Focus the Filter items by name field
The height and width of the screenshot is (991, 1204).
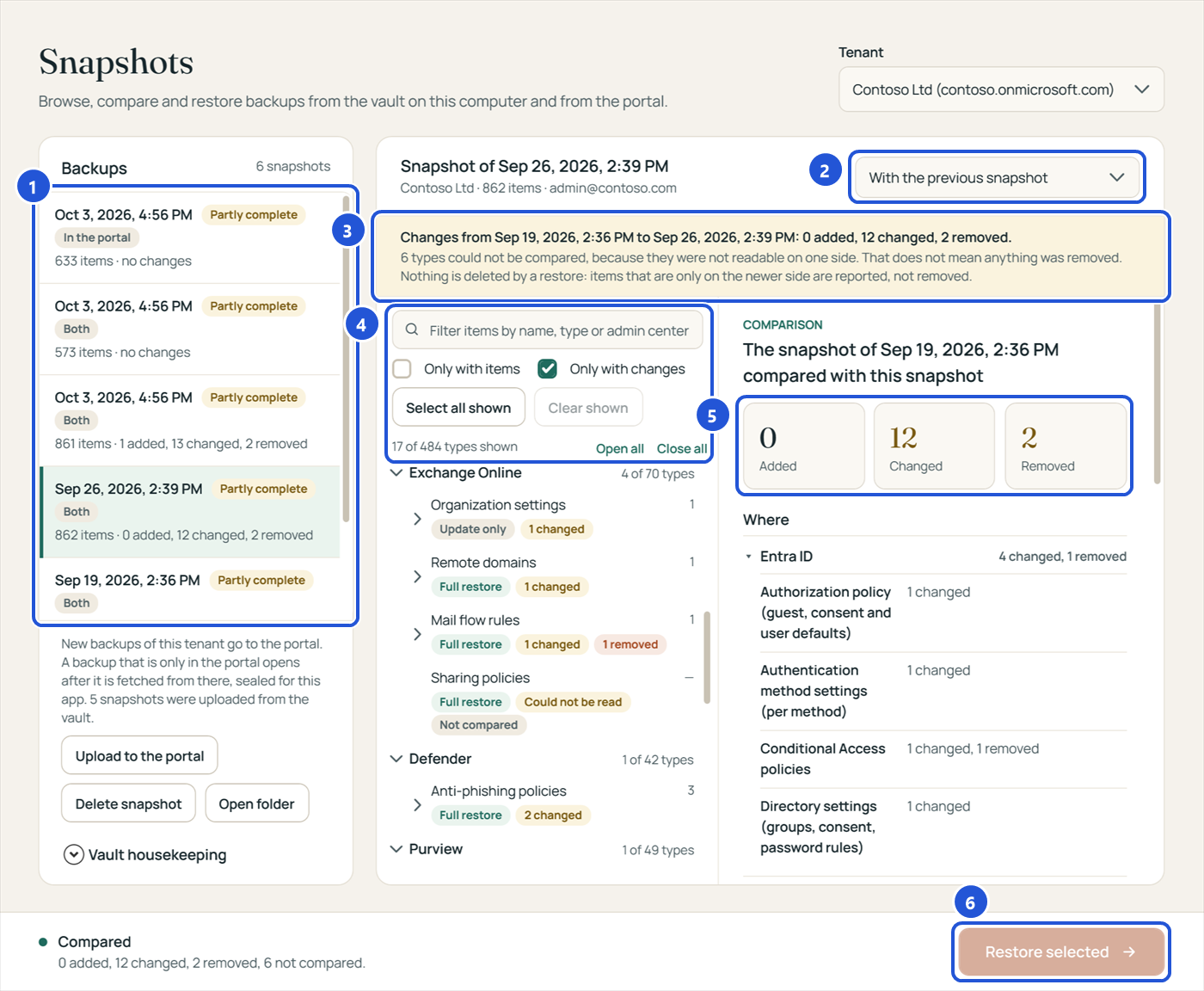[x=548, y=329]
